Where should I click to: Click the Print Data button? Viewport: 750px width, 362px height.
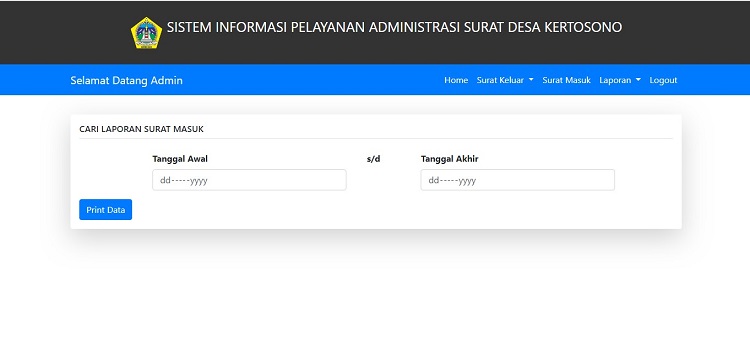[x=106, y=210]
